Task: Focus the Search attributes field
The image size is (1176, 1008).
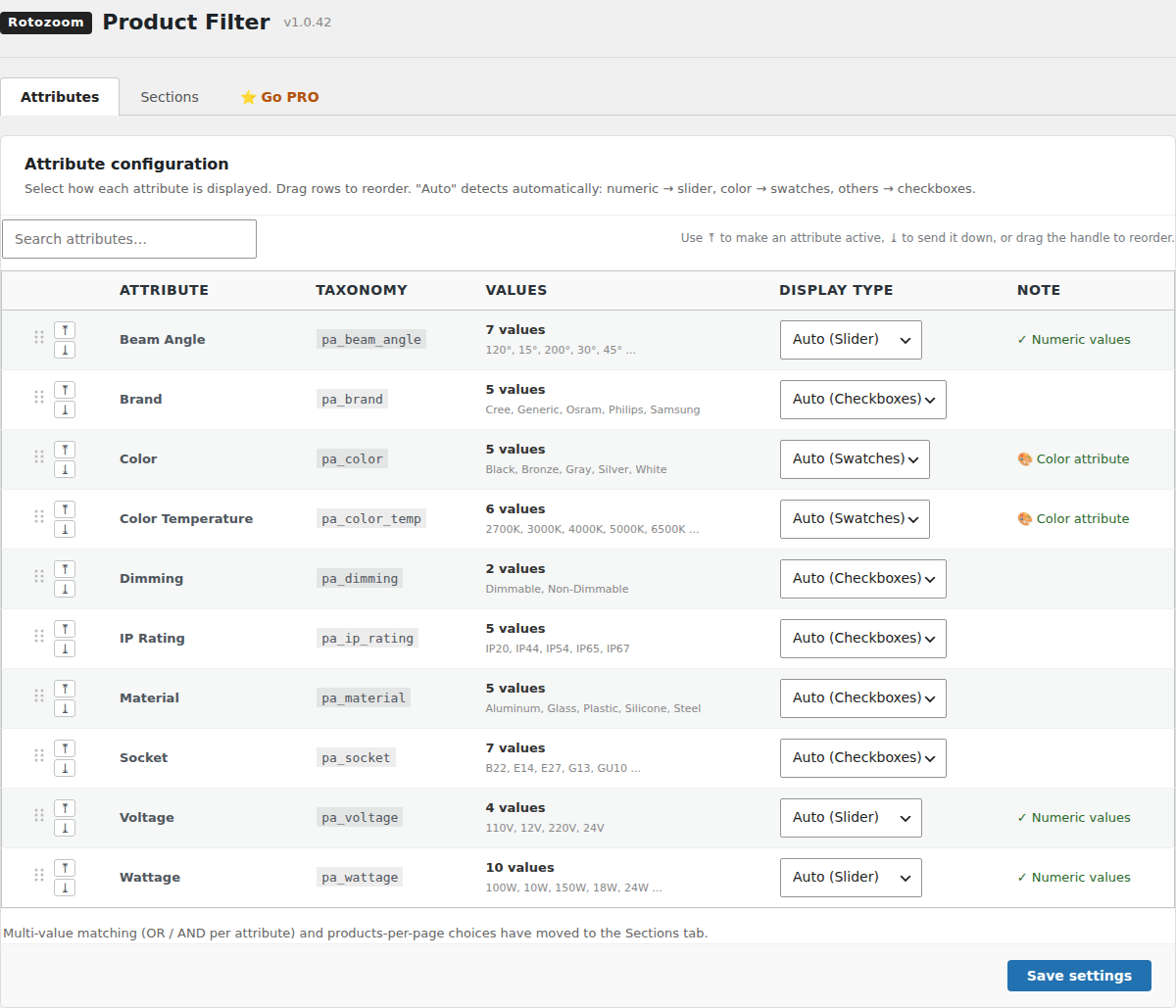Action: (x=129, y=239)
